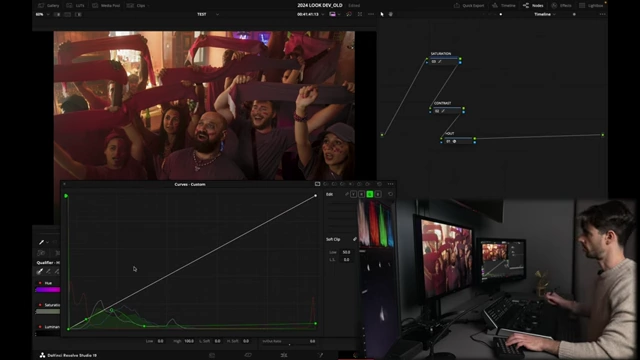Click the node graph output connector
Screen dimensions: 640x360
(602, 135)
